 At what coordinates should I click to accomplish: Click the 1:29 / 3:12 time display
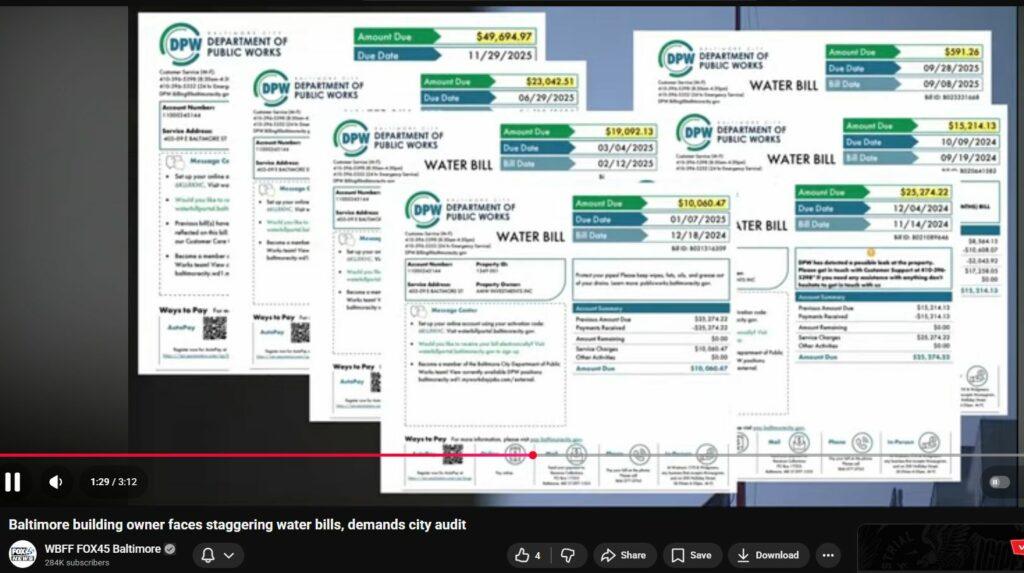[111, 482]
